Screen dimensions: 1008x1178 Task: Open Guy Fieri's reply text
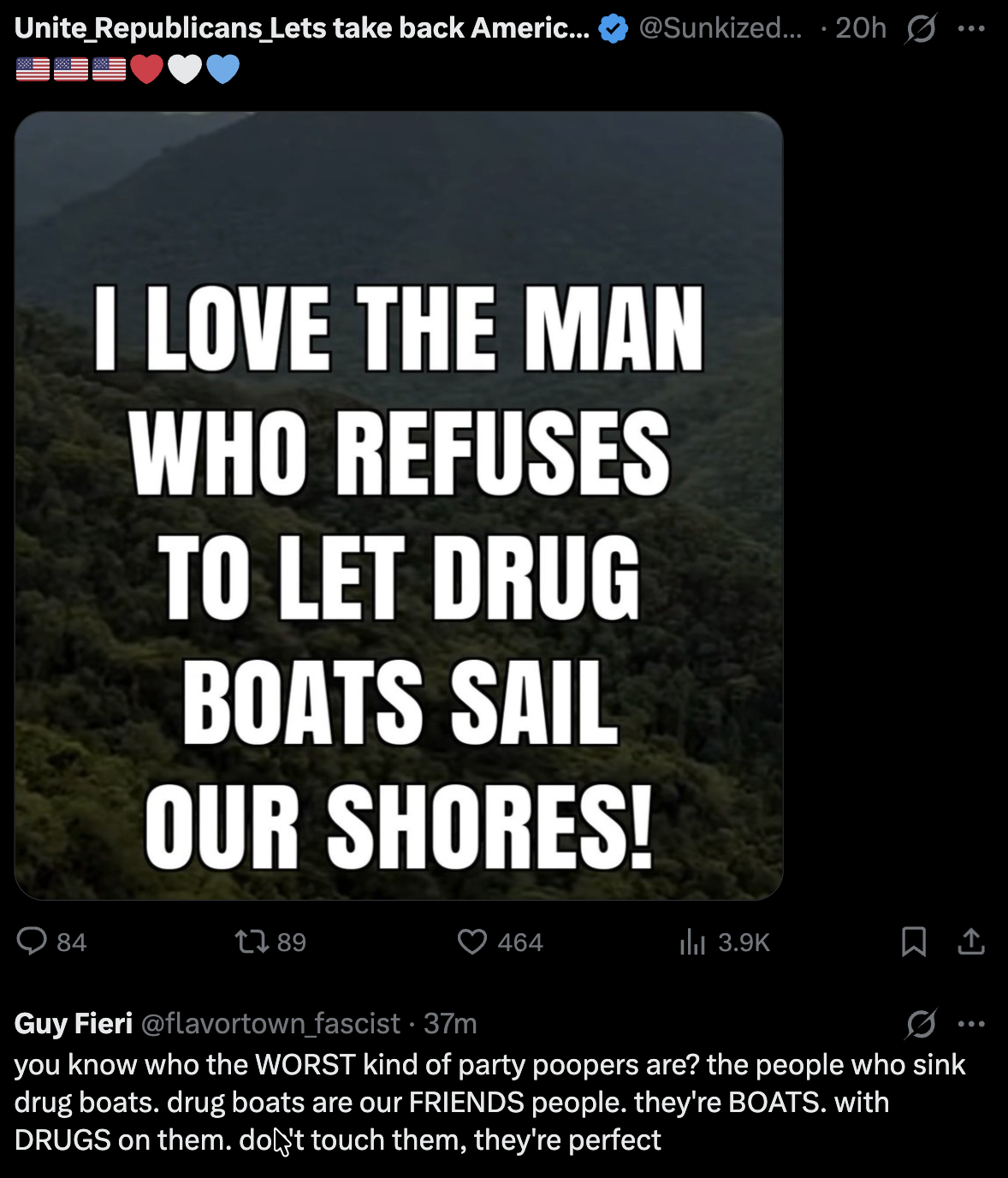(488, 1102)
